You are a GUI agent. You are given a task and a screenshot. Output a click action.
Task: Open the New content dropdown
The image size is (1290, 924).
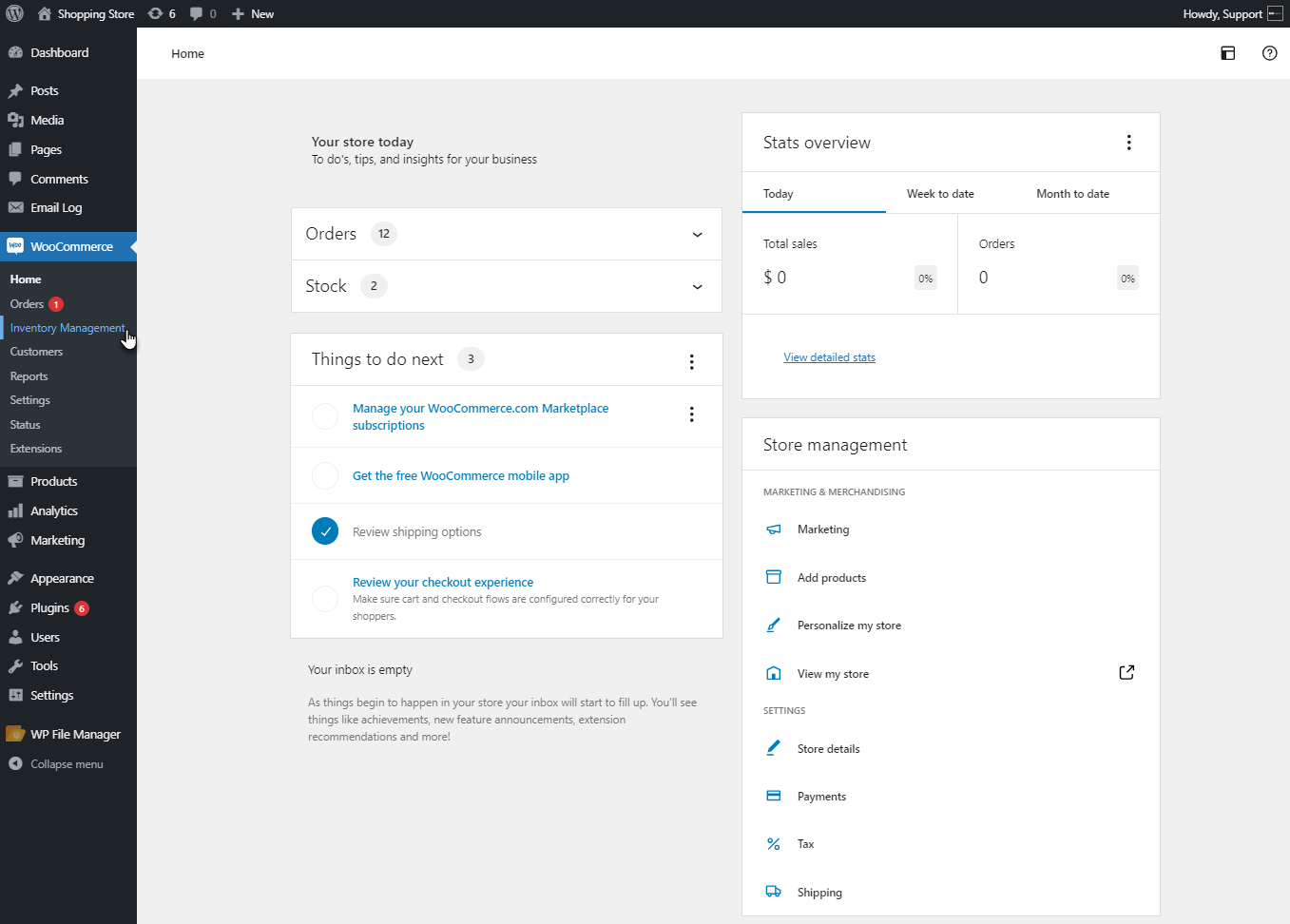tap(253, 13)
